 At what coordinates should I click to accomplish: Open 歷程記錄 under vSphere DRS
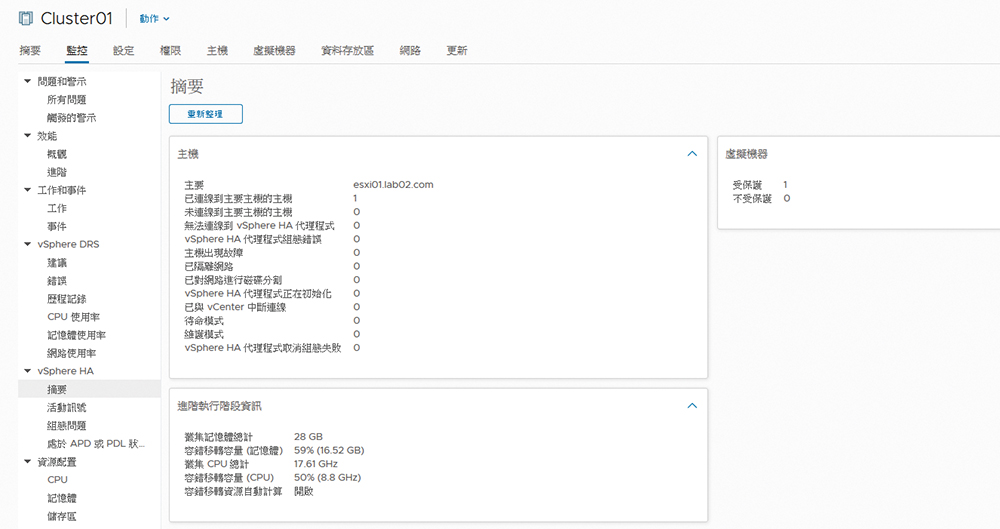pyautogui.click(x=66, y=299)
